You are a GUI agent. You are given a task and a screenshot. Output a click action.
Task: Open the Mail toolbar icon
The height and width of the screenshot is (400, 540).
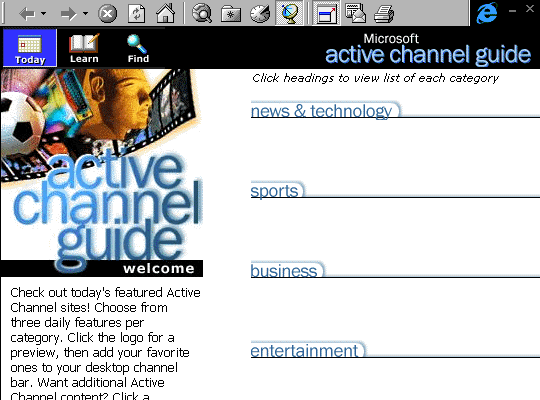[355, 13]
